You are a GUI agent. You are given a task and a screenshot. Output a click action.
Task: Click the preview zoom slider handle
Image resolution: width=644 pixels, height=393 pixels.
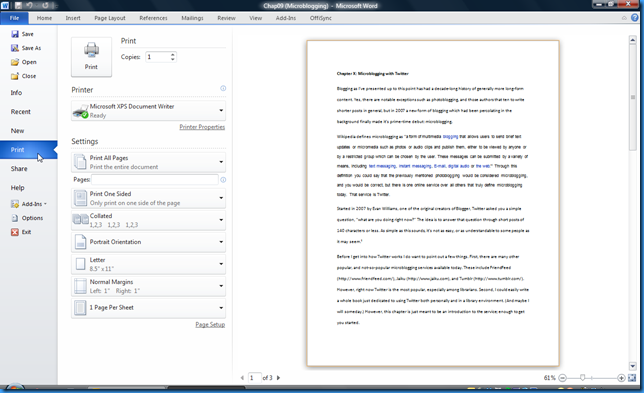point(582,378)
